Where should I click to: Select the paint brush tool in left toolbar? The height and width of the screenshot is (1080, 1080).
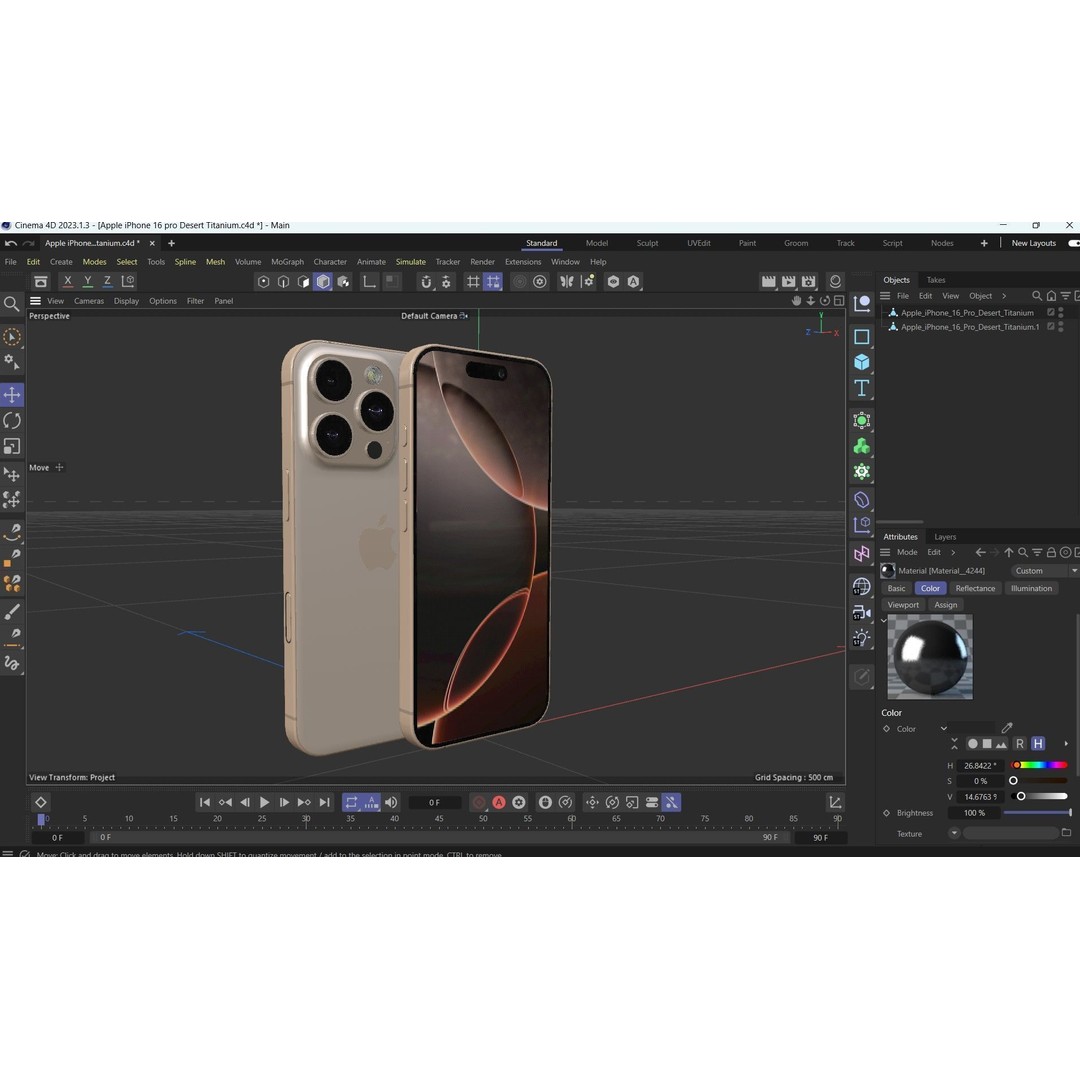coord(12,611)
